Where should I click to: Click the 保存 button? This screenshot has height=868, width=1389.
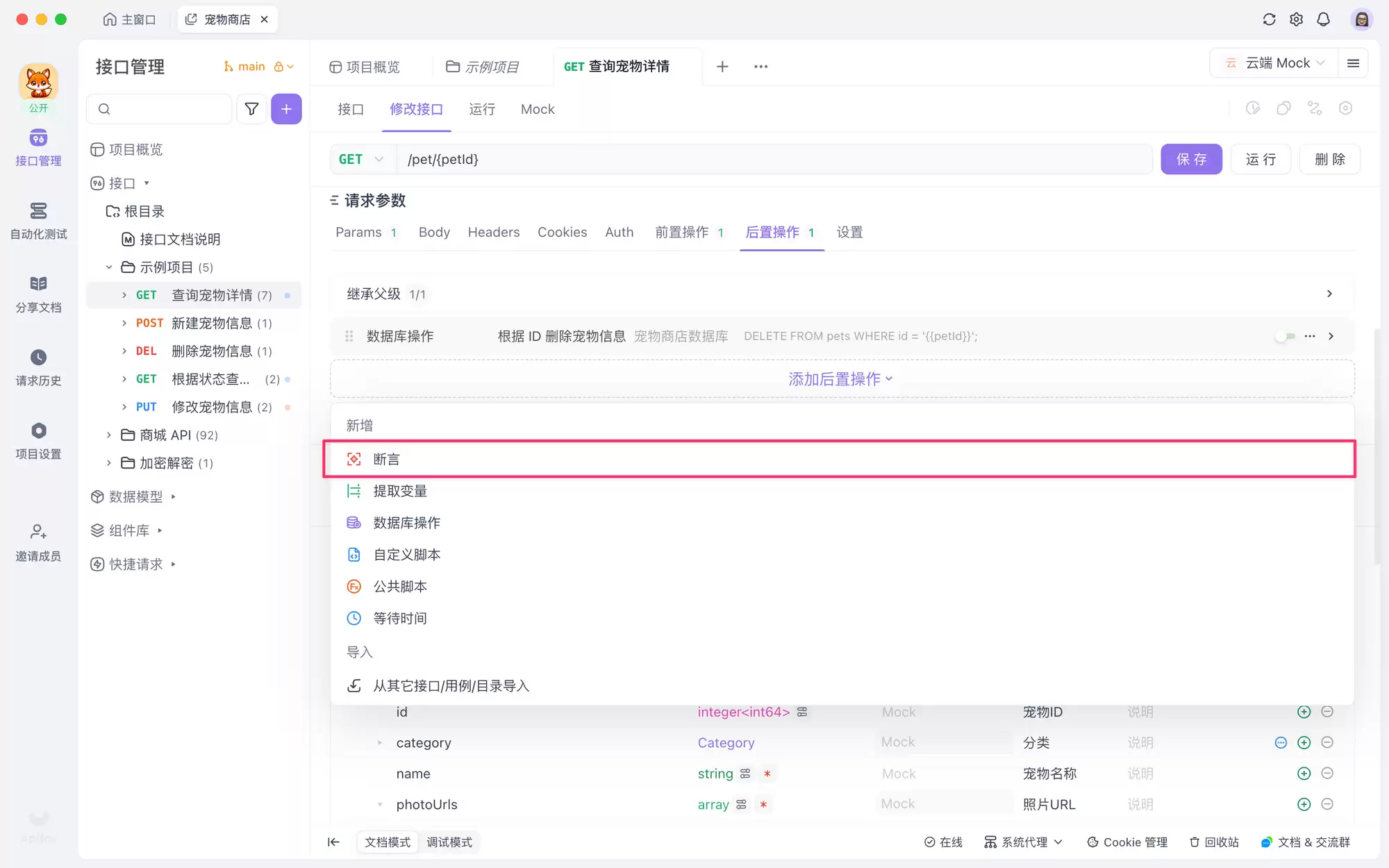[1191, 160]
